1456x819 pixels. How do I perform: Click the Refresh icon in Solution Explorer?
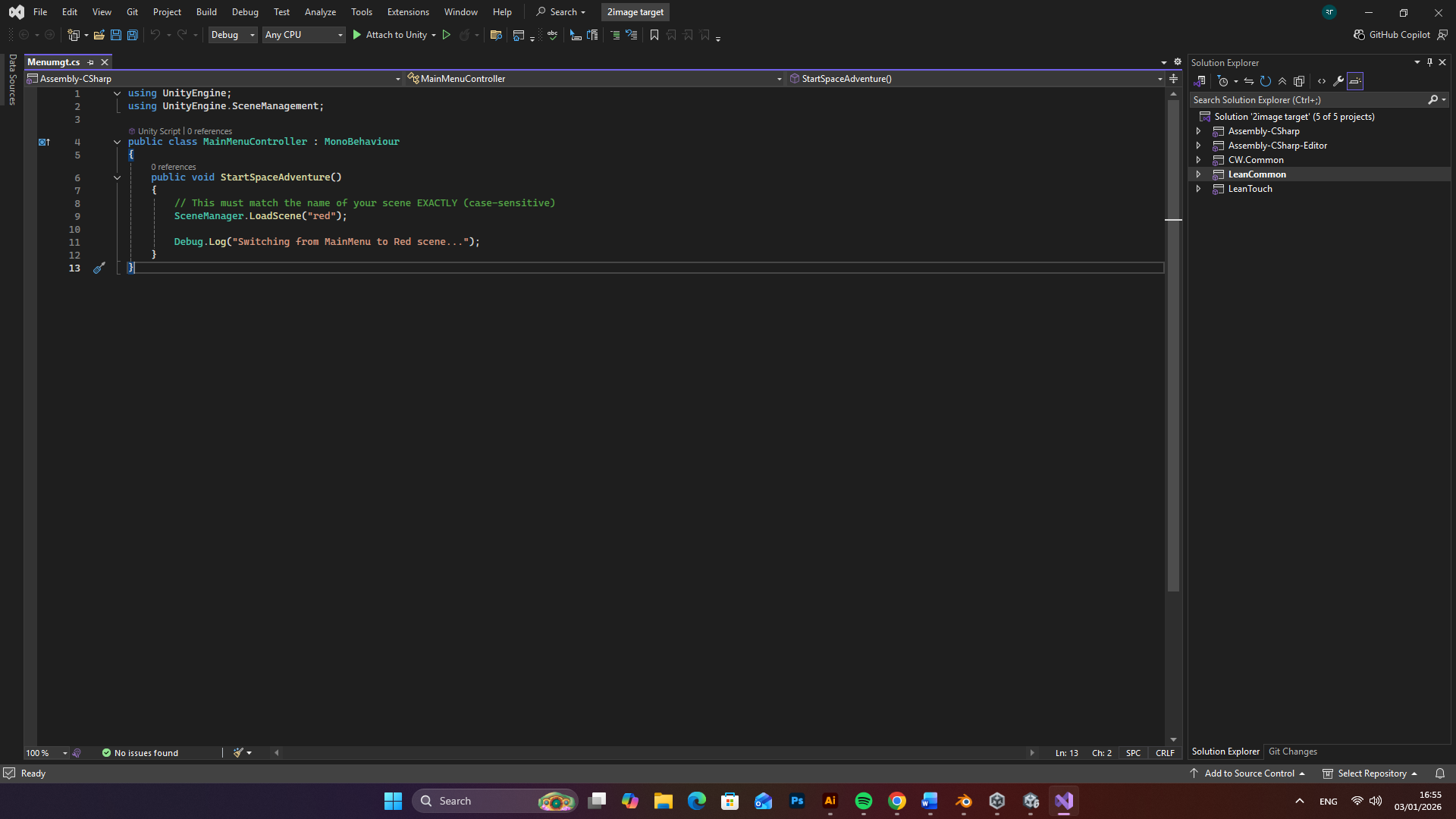tap(1266, 81)
